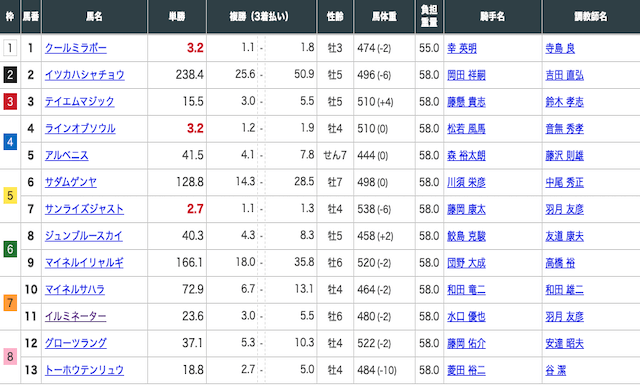Open jockey link 水口 優也
The height and width of the screenshot is (385, 640).
pyautogui.click(x=466, y=316)
